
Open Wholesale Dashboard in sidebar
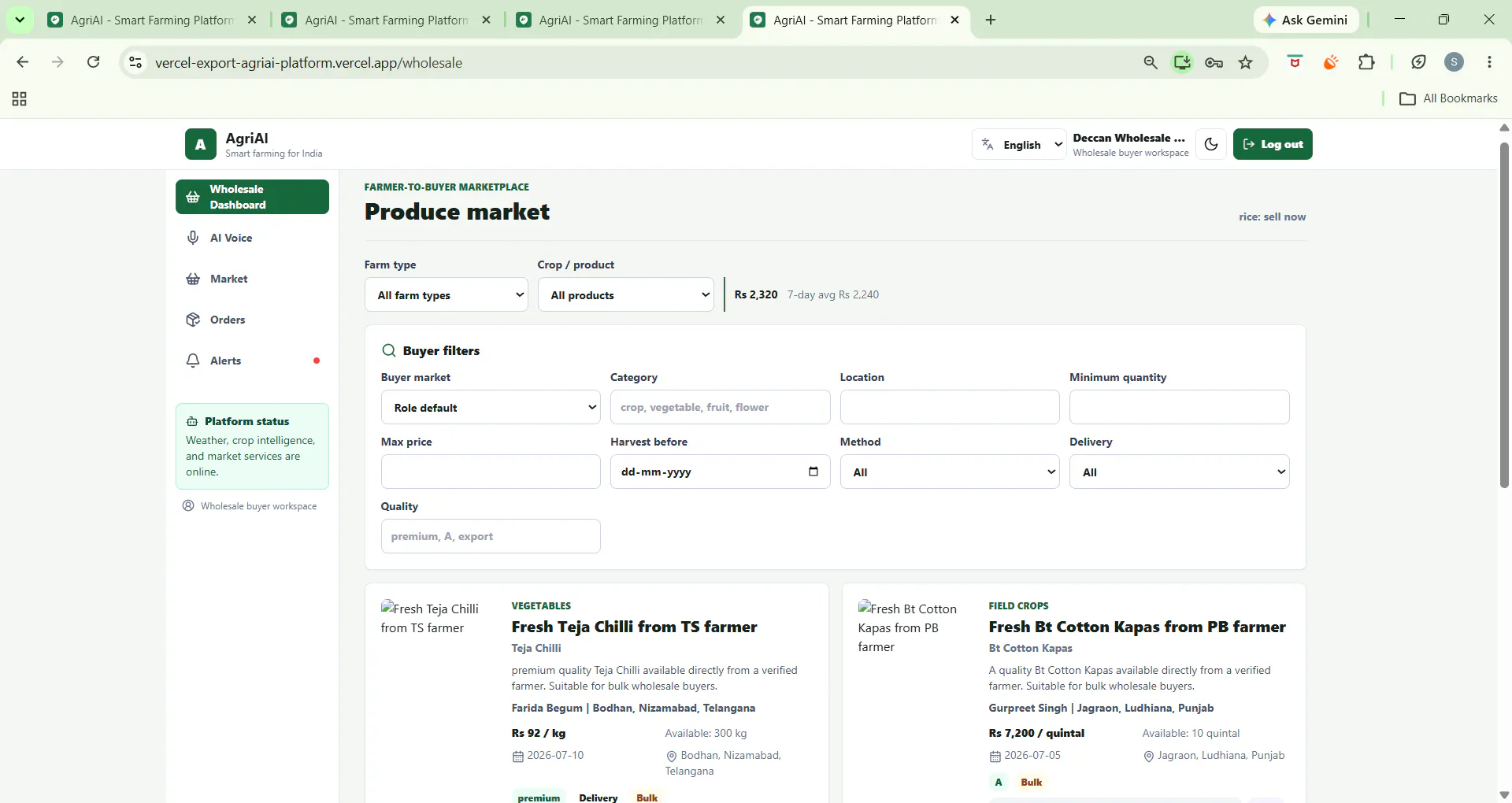252,197
